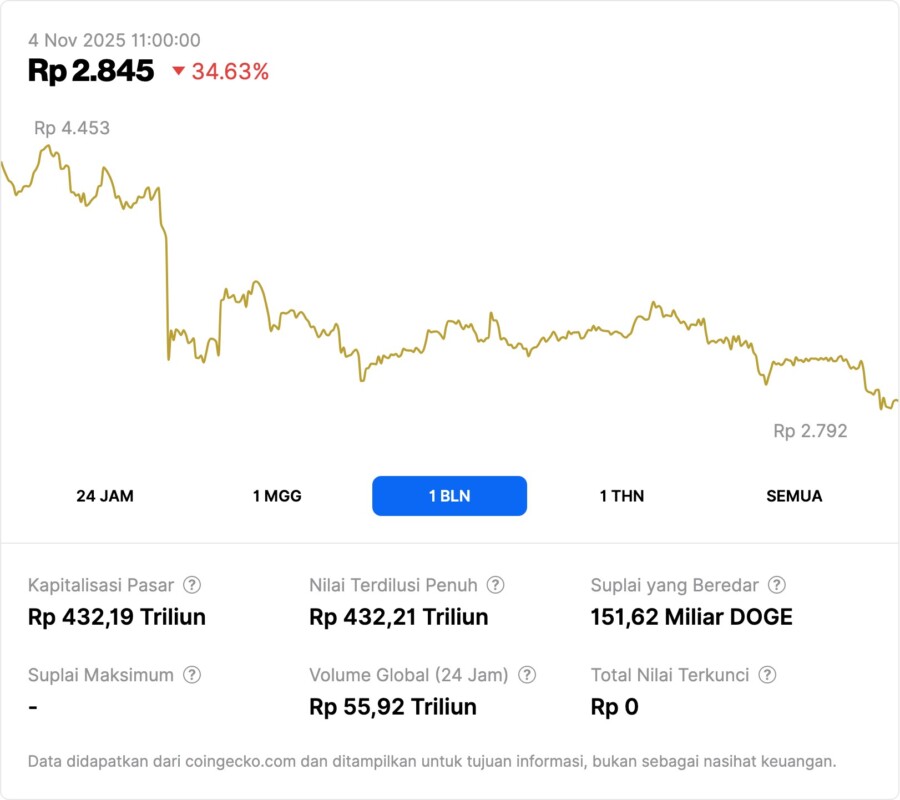
Task: Click help icon beside Suplai Maksimum
Action: click(192, 675)
